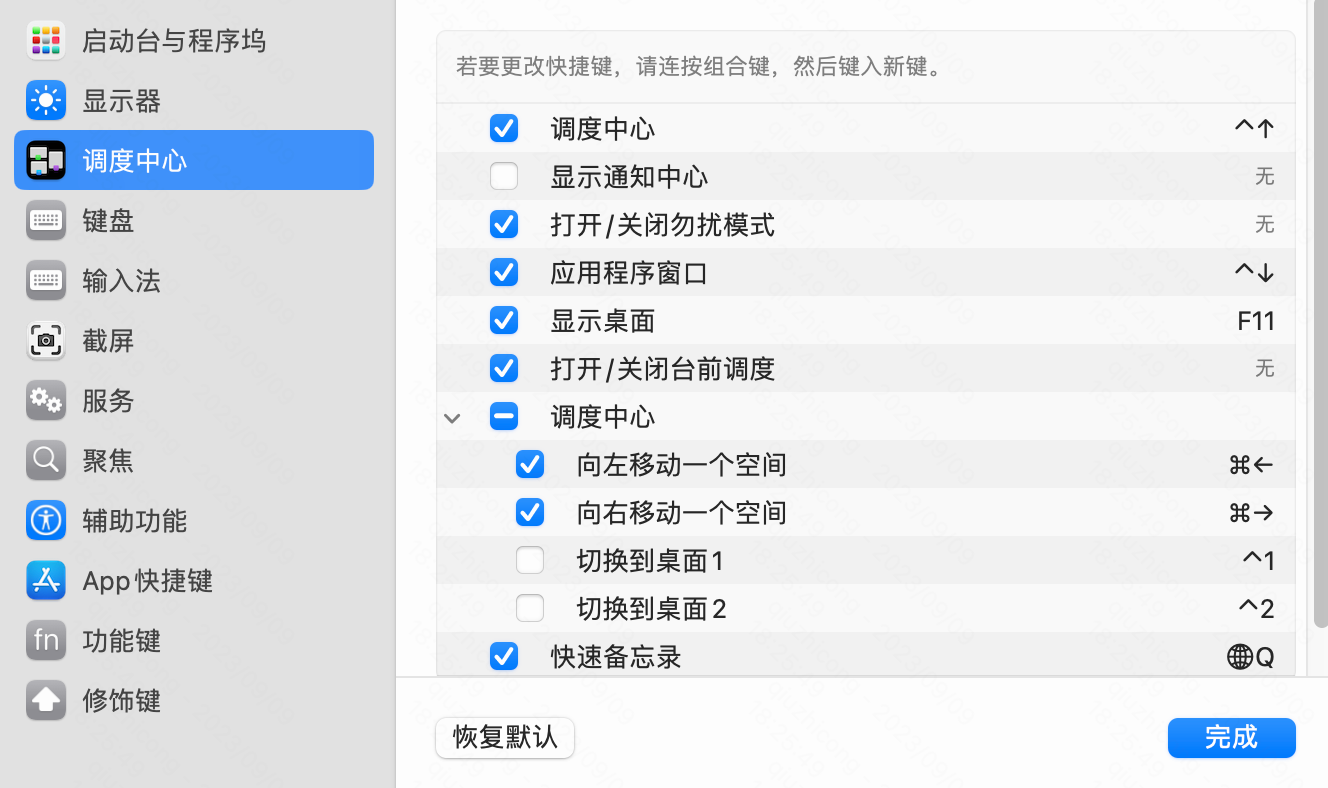Select 辅助功能 category label in sidebar
Viewport: 1328px width, 788px height.
click(x=134, y=521)
